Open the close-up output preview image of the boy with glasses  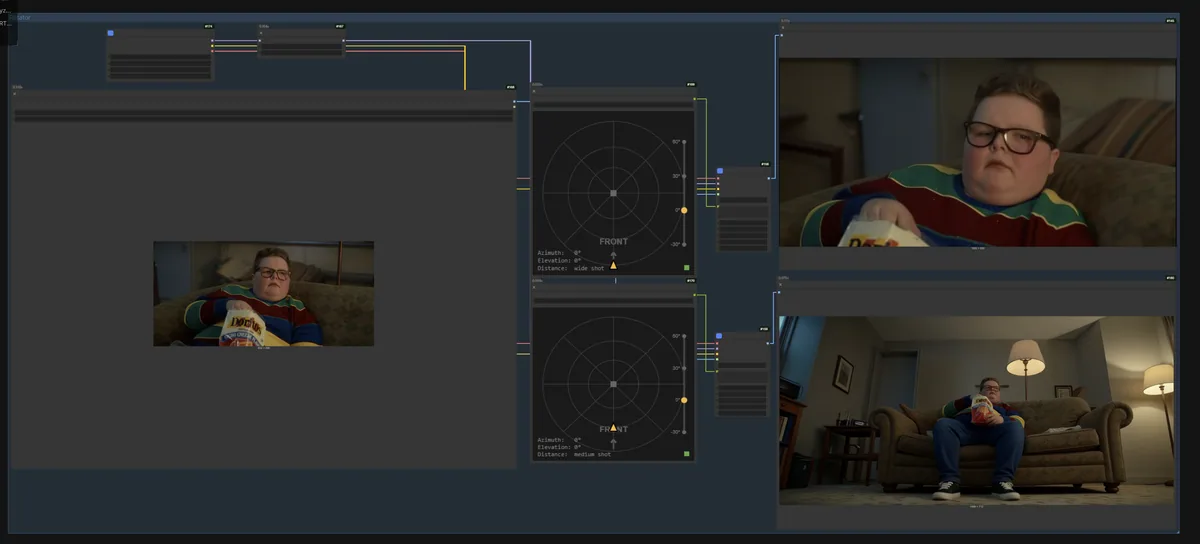coord(978,152)
